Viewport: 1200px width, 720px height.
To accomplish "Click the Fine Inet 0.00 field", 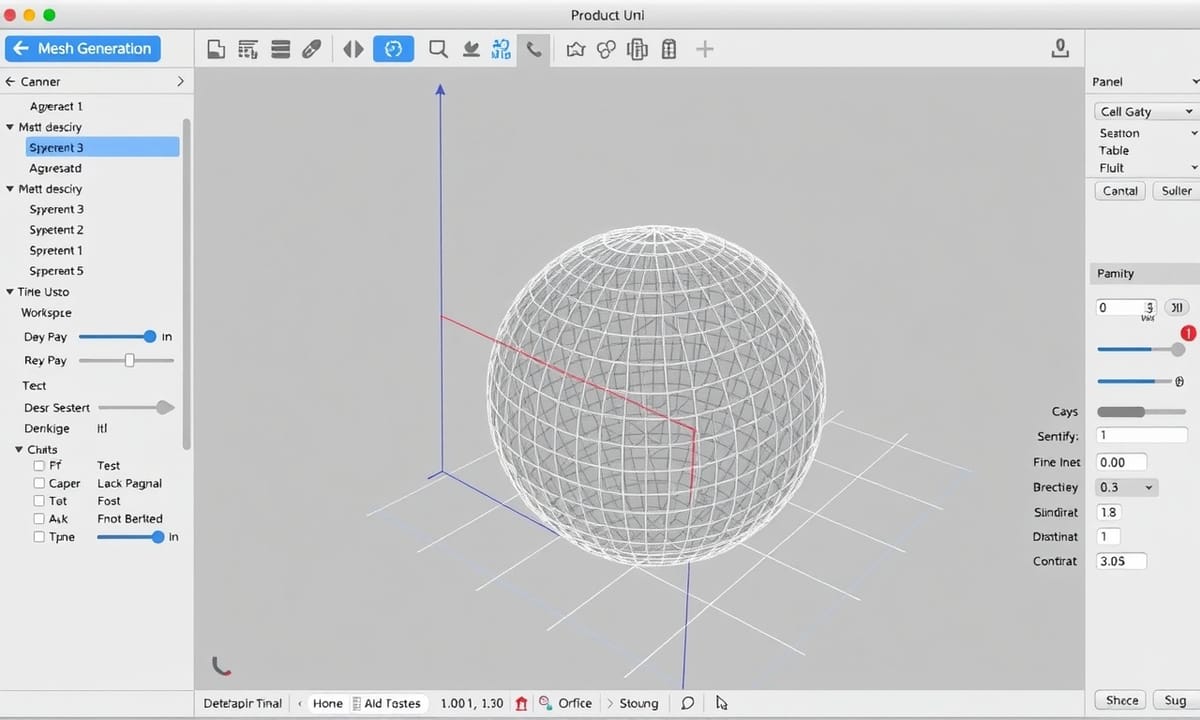I will pyautogui.click(x=1121, y=462).
